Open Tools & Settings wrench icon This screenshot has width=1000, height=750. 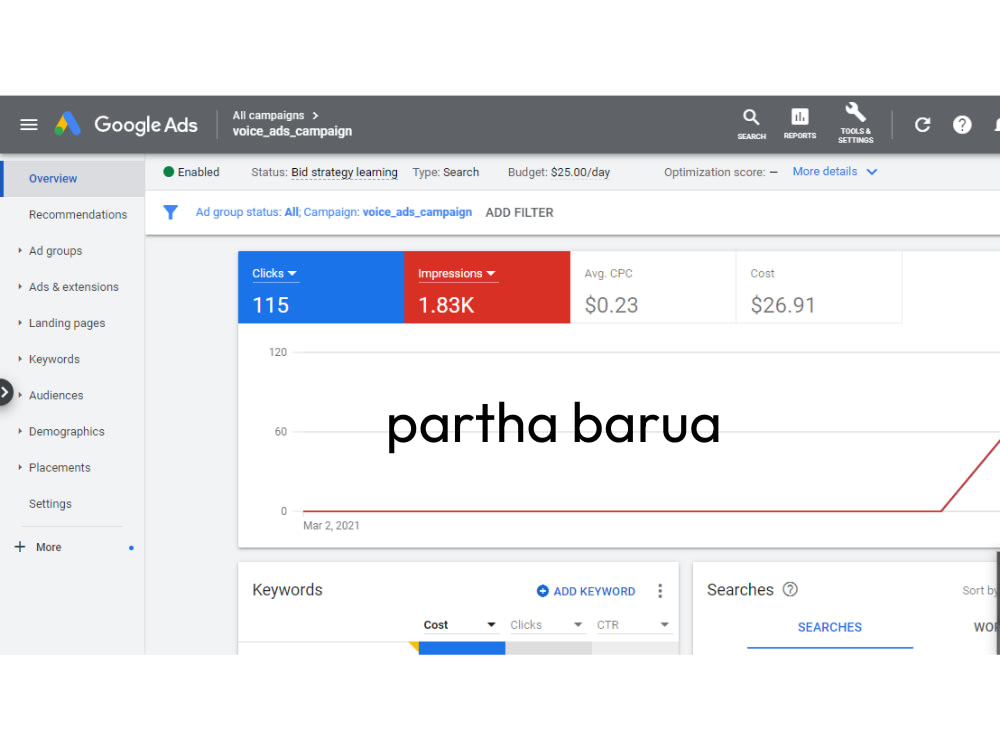pos(855,123)
